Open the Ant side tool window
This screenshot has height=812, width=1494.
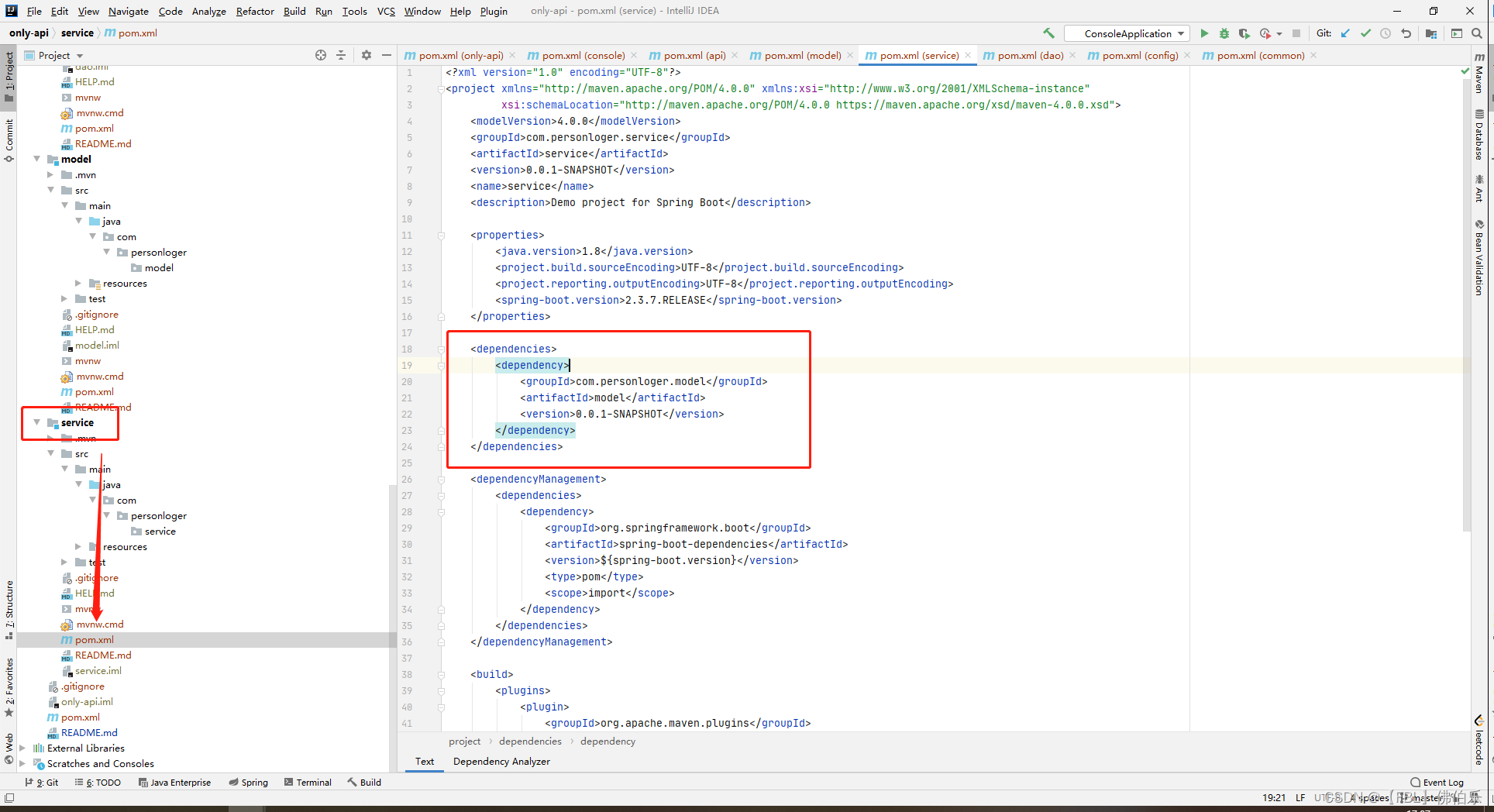coord(1479,189)
